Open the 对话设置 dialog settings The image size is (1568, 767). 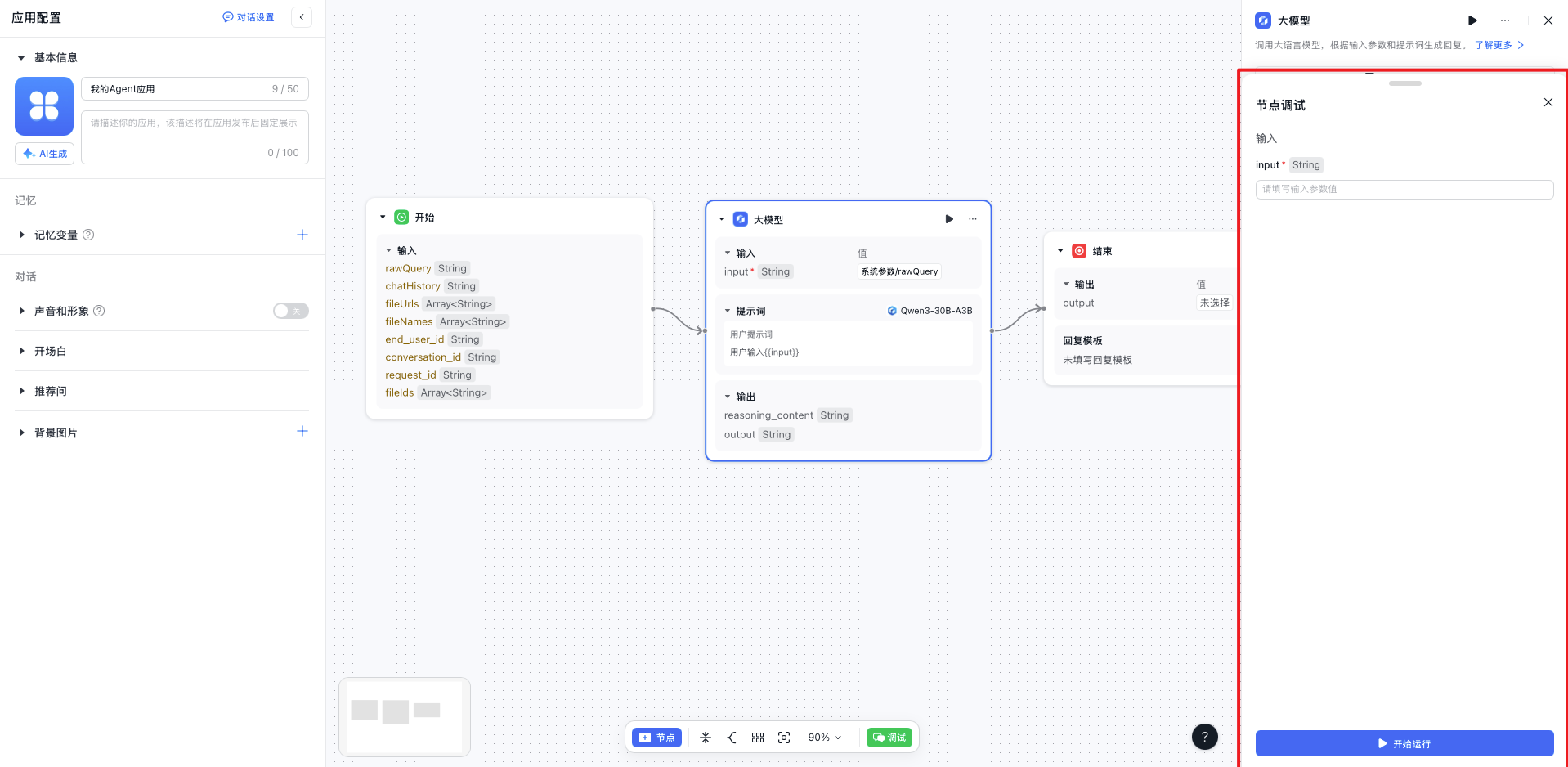249,17
